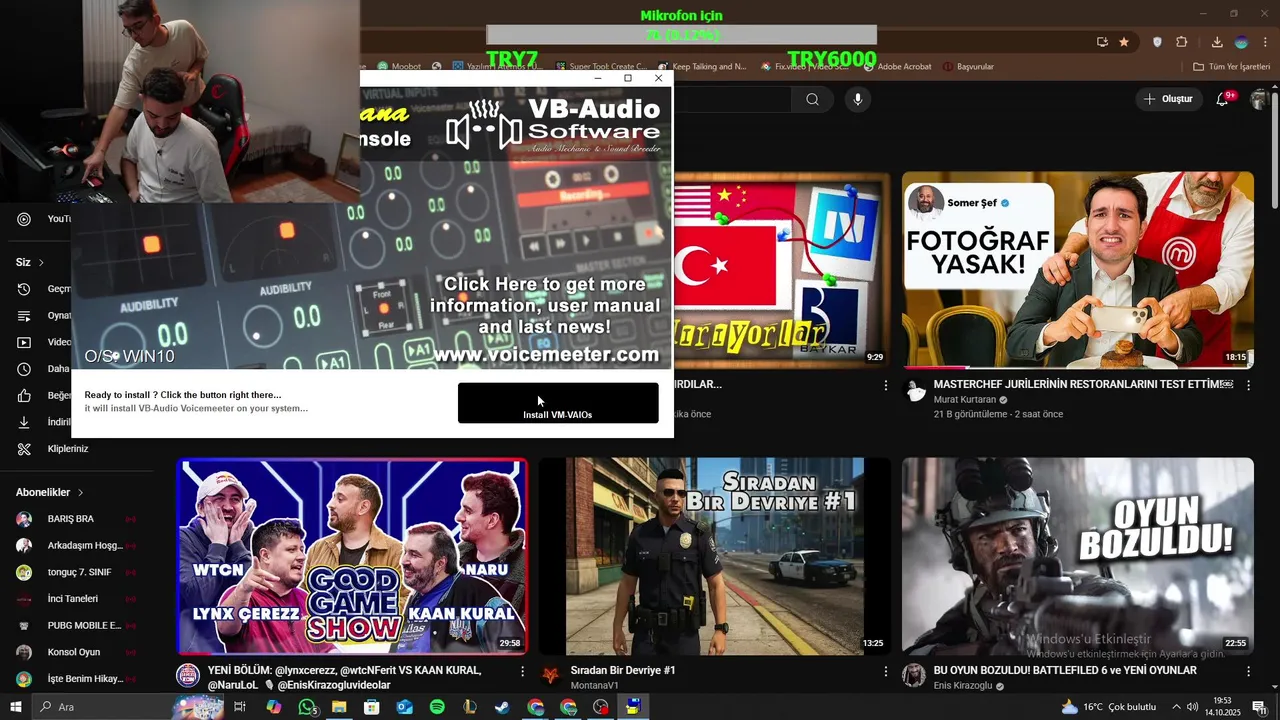1280x720 pixels.
Task: Open OYUN BOZULDU Battlefield video thumbnail
Action: (1078, 556)
